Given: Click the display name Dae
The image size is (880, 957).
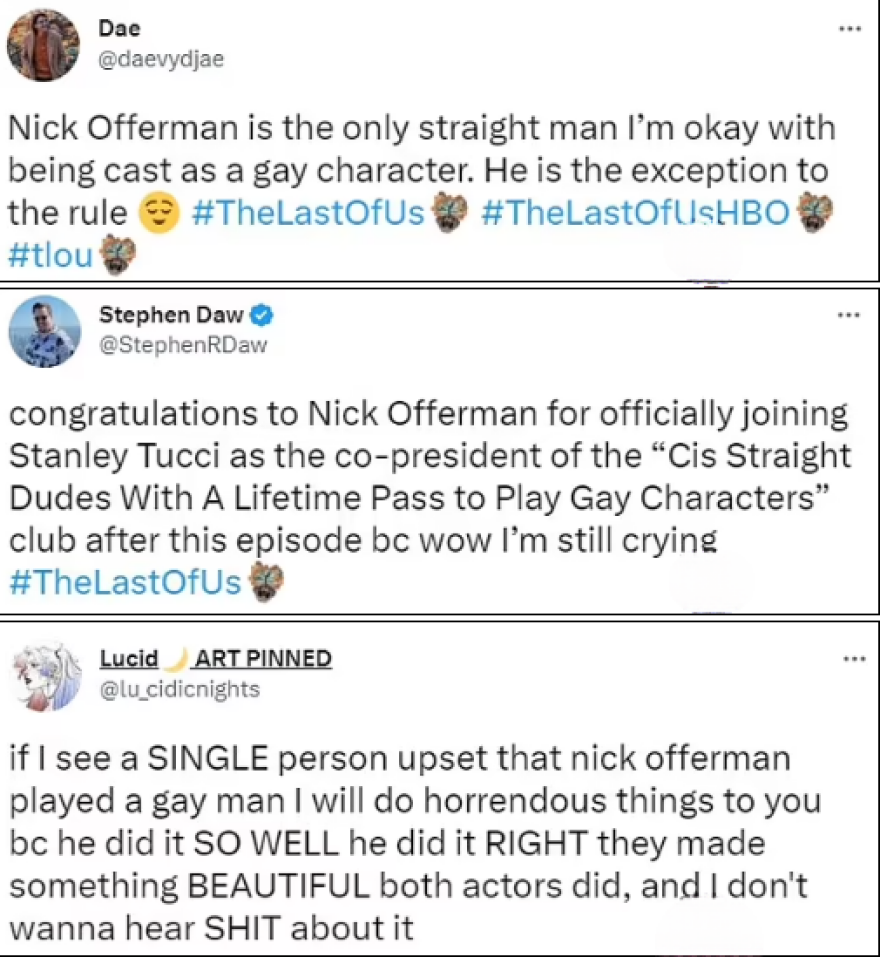Looking at the screenshot, I should (x=113, y=29).
